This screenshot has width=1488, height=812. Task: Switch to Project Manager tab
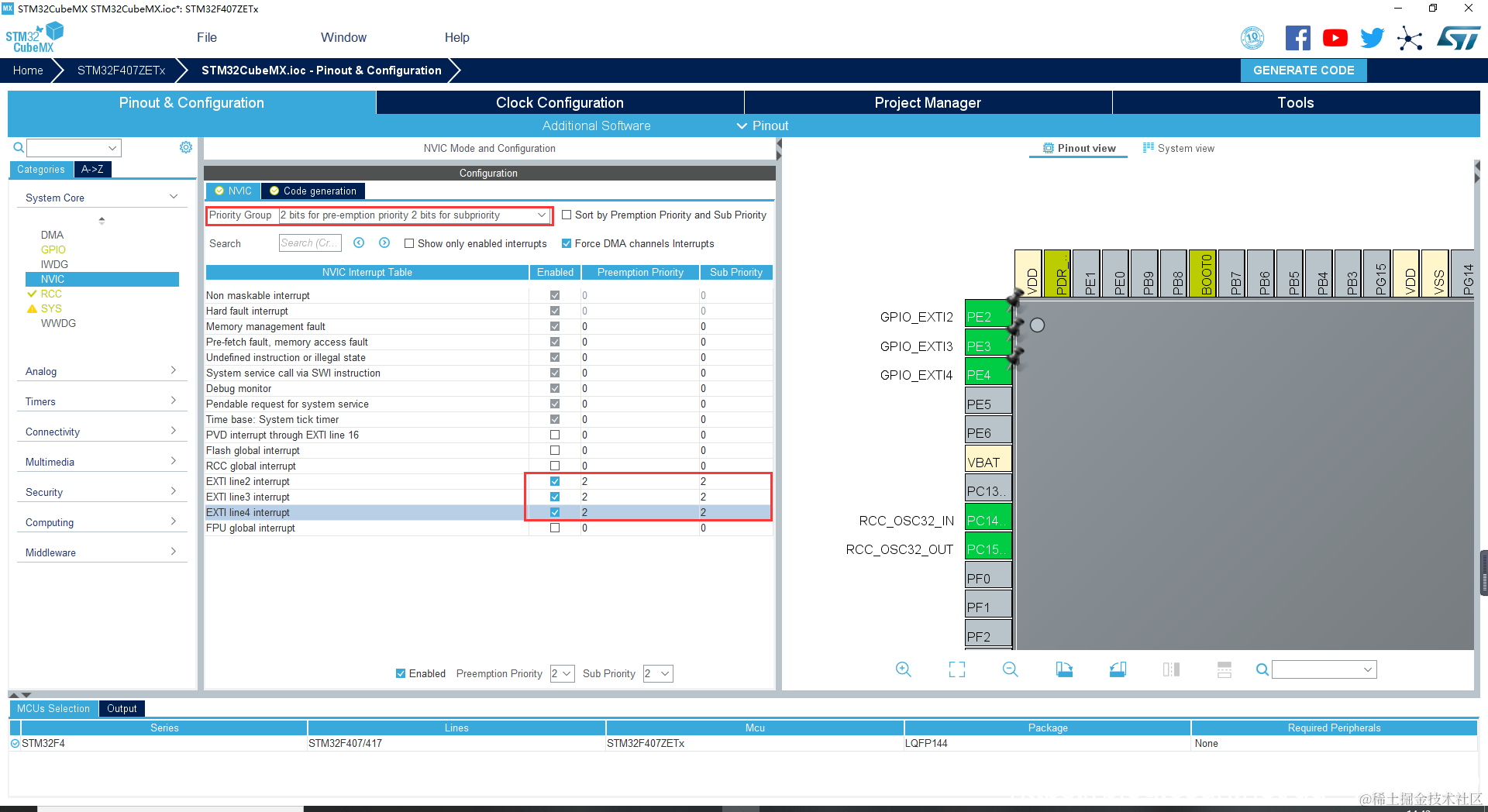click(x=928, y=102)
